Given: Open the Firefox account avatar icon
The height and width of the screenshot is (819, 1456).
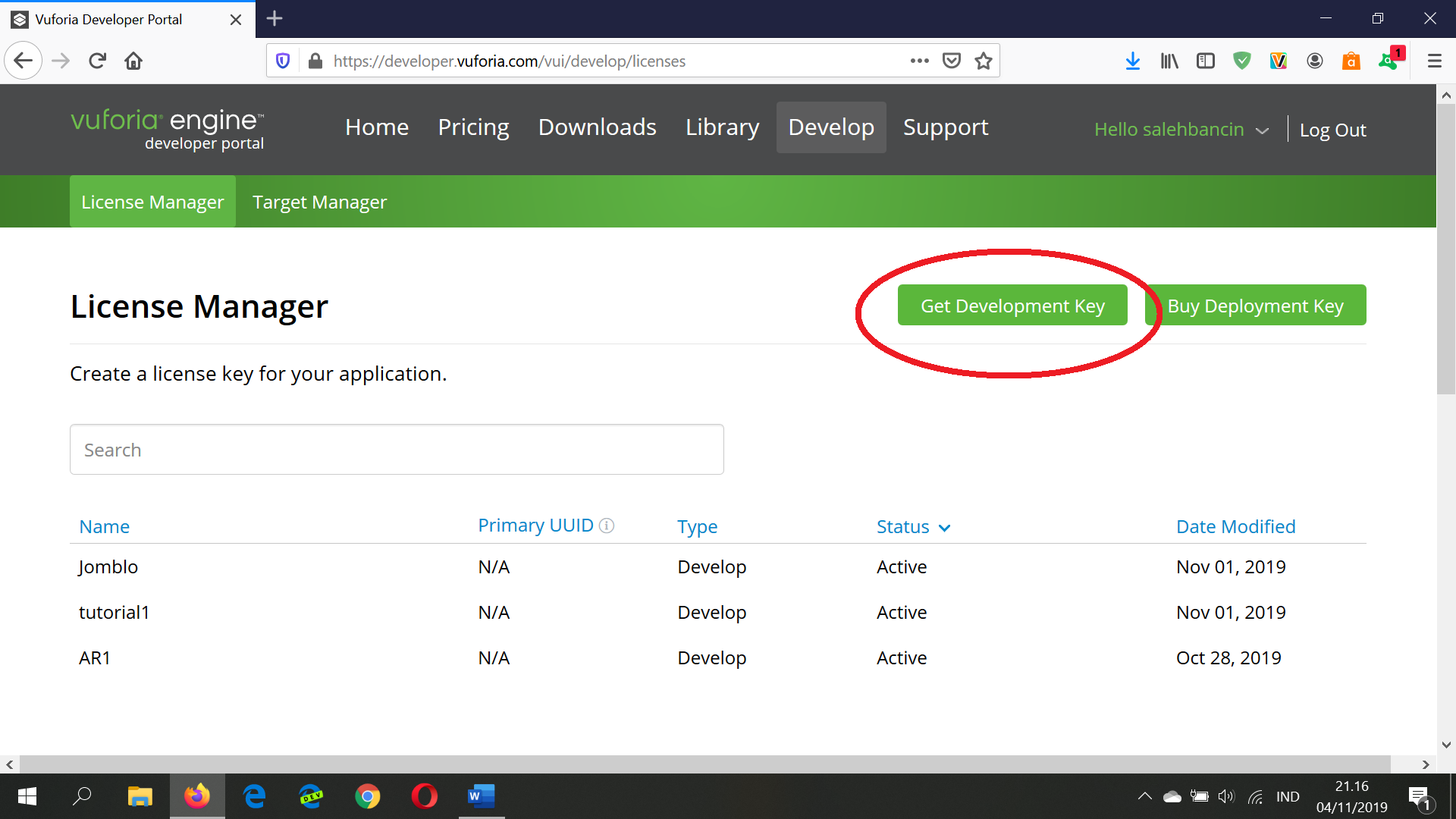Looking at the screenshot, I should coord(1315,61).
